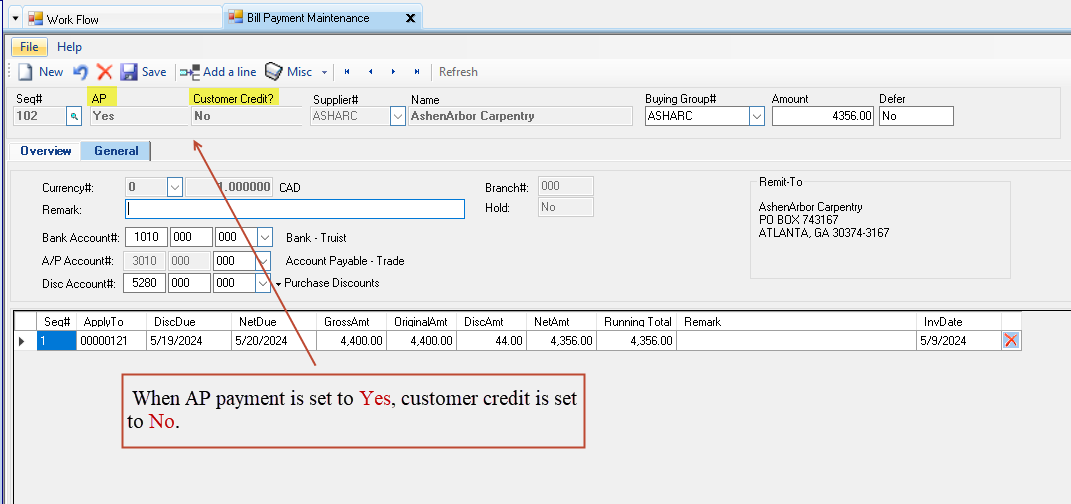Open the Currency# dropdown
Image resolution: width=1071 pixels, height=504 pixels.
(174, 187)
